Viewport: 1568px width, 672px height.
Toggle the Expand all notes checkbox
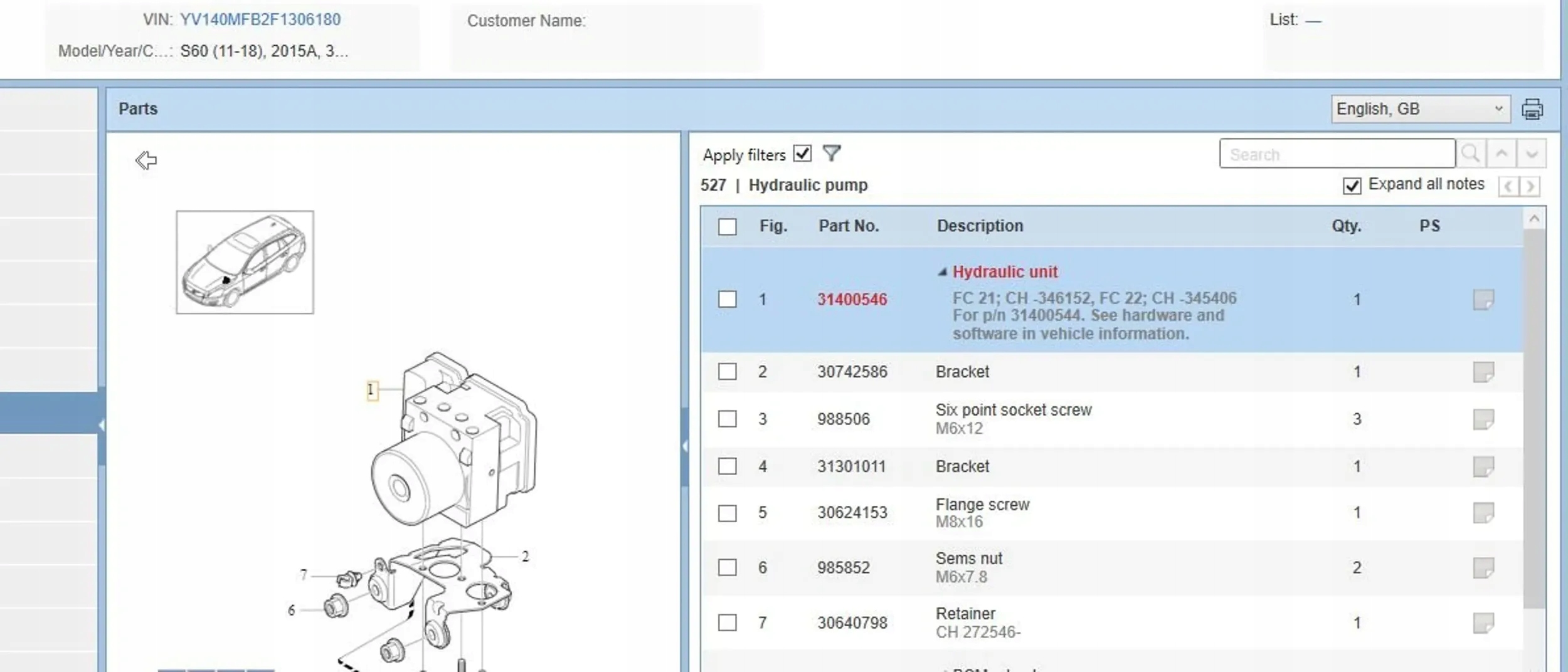coord(1352,186)
